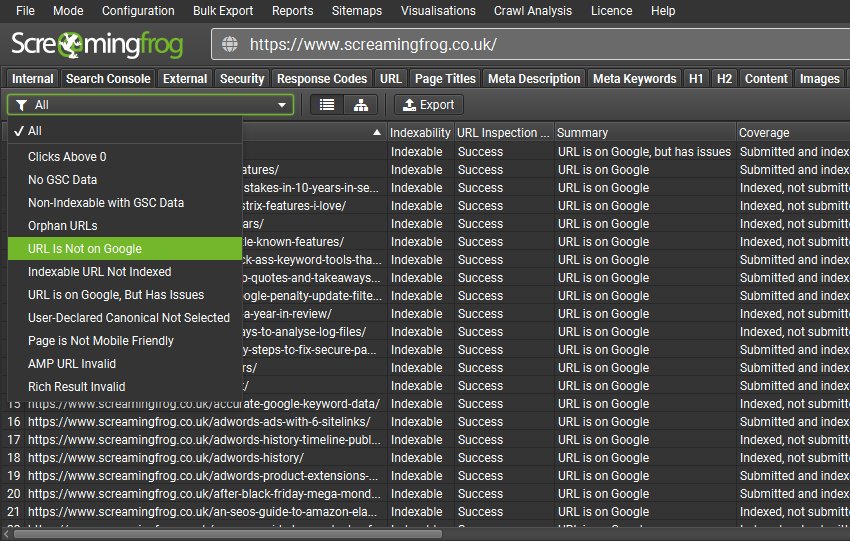Image resolution: width=850 pixels, height=541 pixels.
Task: Switch to list view icon
Action: point(327,105)
